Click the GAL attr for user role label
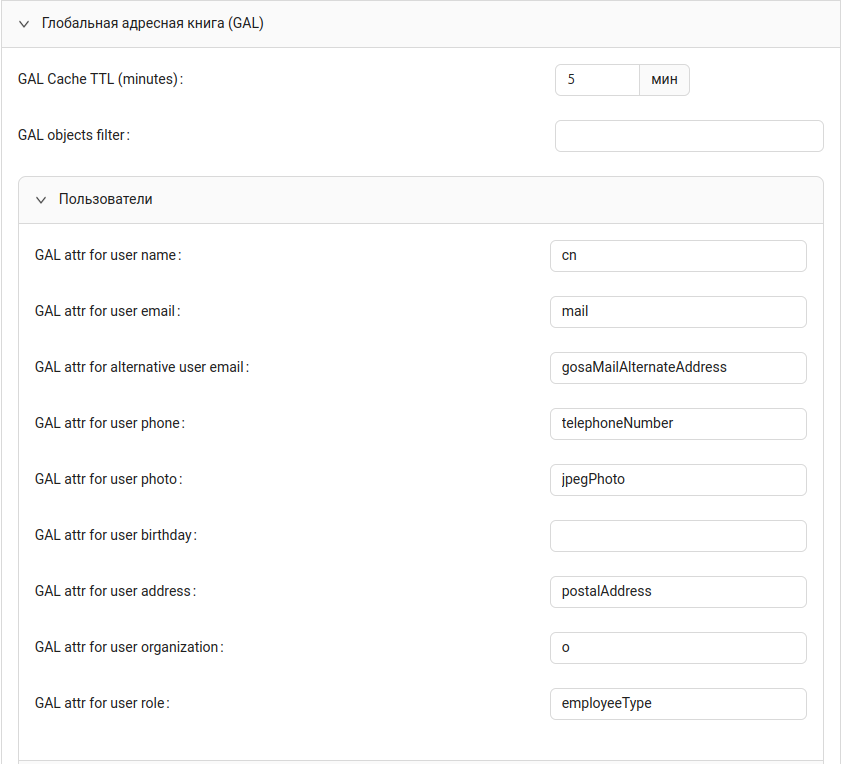The height and width of the screenshot is (765, 843). (x=101, y=703)
